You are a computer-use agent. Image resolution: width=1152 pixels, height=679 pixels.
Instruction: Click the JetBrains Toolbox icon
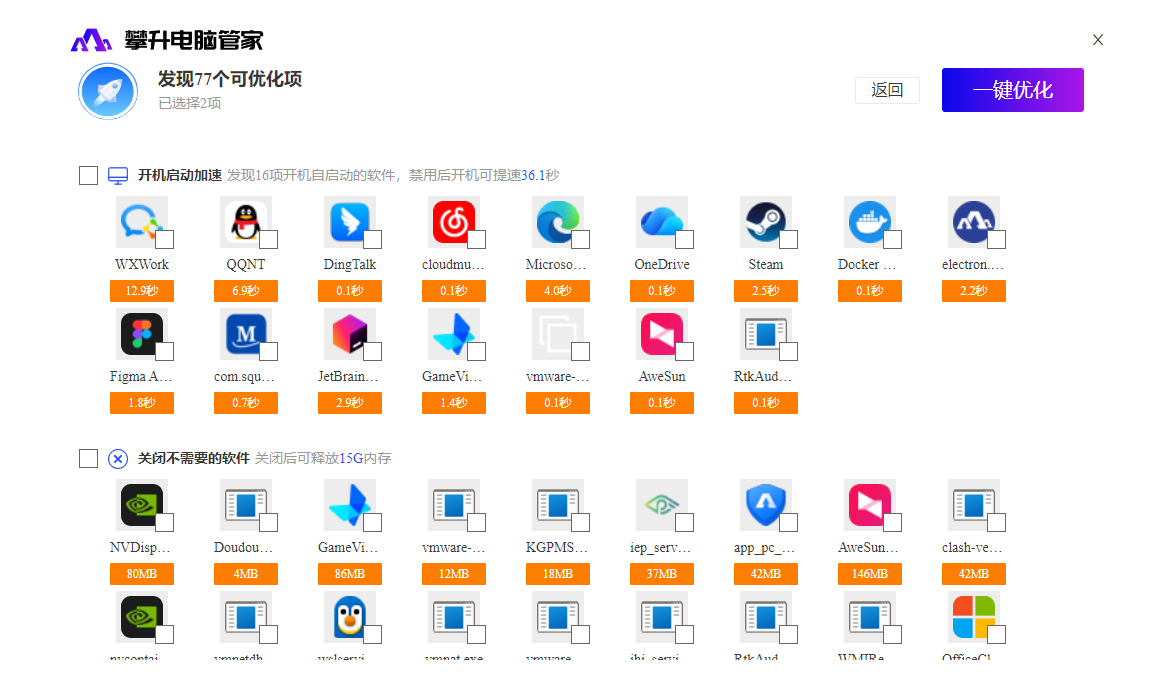click(x=348, y=334)
